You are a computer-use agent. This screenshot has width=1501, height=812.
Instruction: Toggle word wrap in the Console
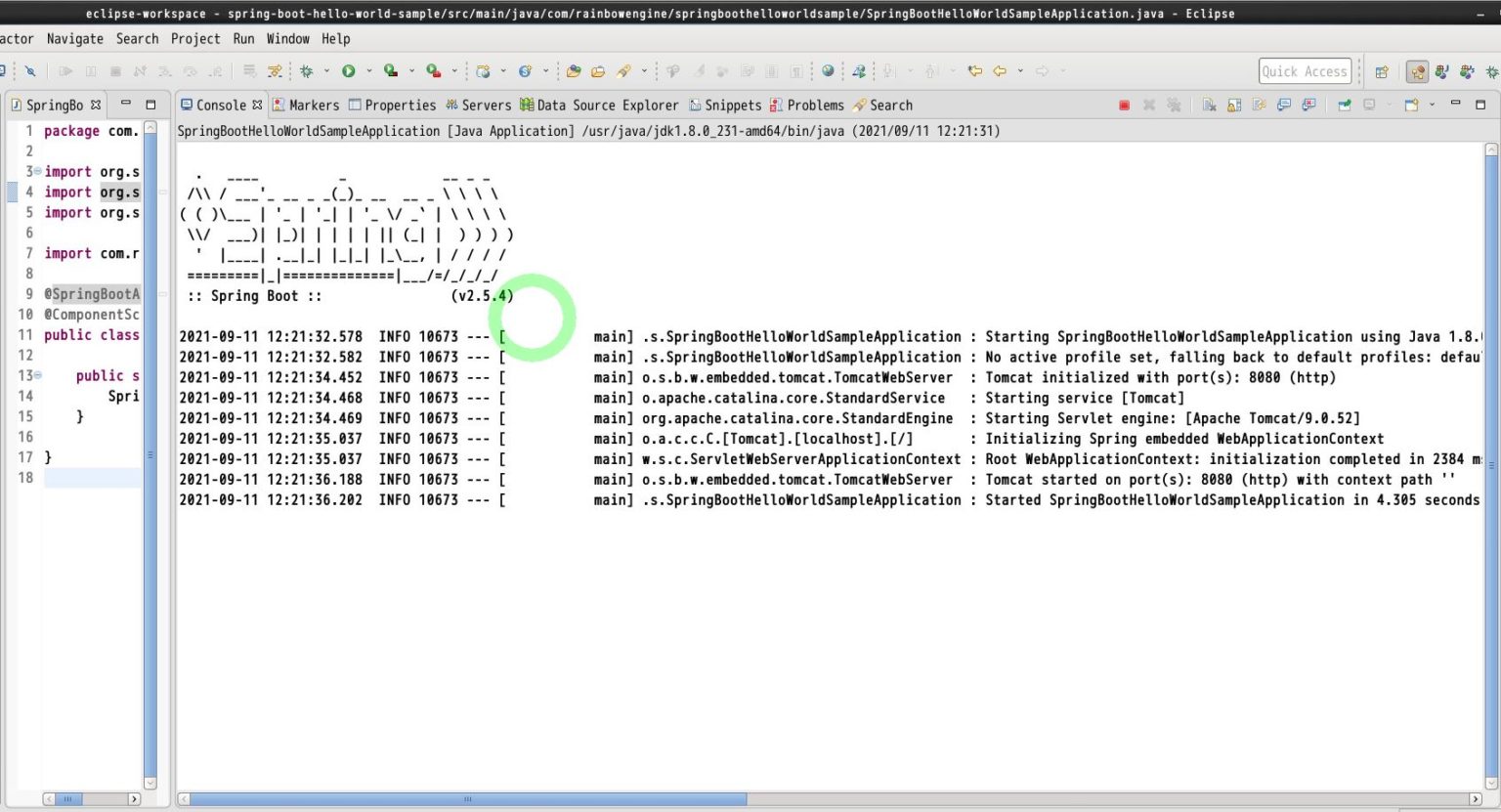1258,105
